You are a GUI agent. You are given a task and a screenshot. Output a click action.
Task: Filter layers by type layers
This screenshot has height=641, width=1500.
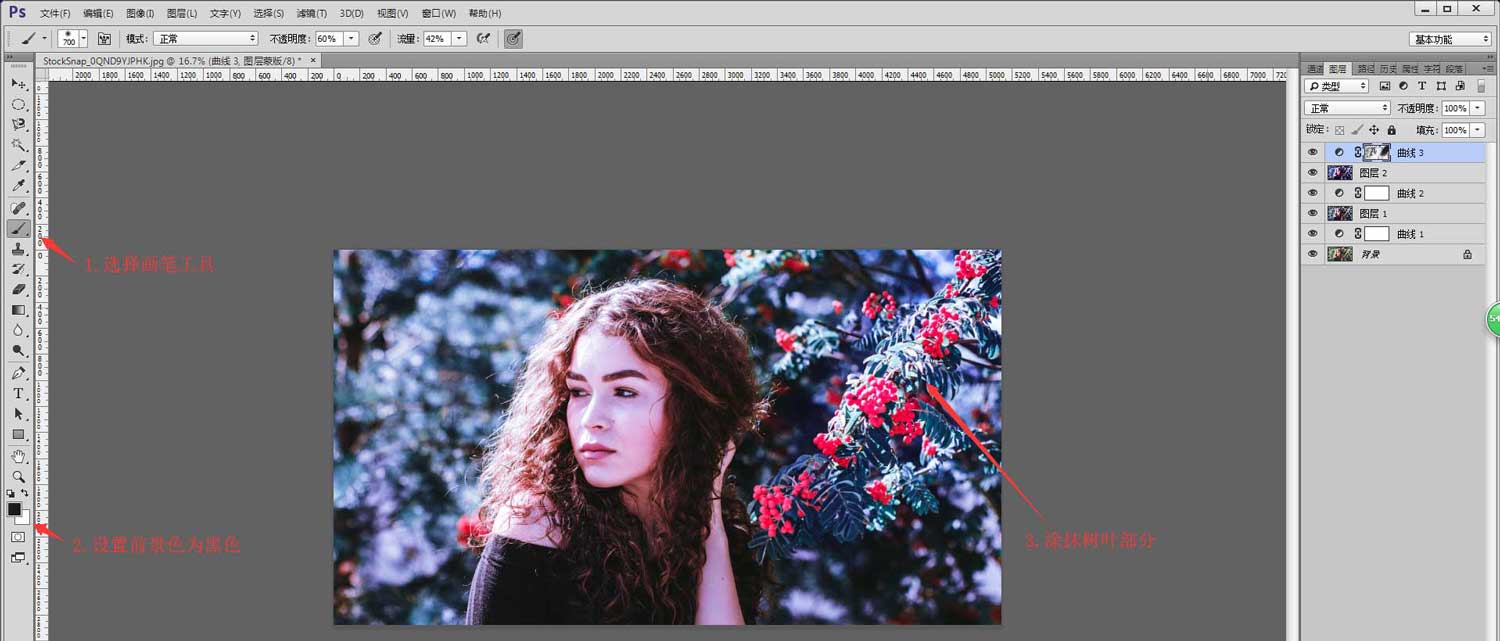coord(1422,87)
